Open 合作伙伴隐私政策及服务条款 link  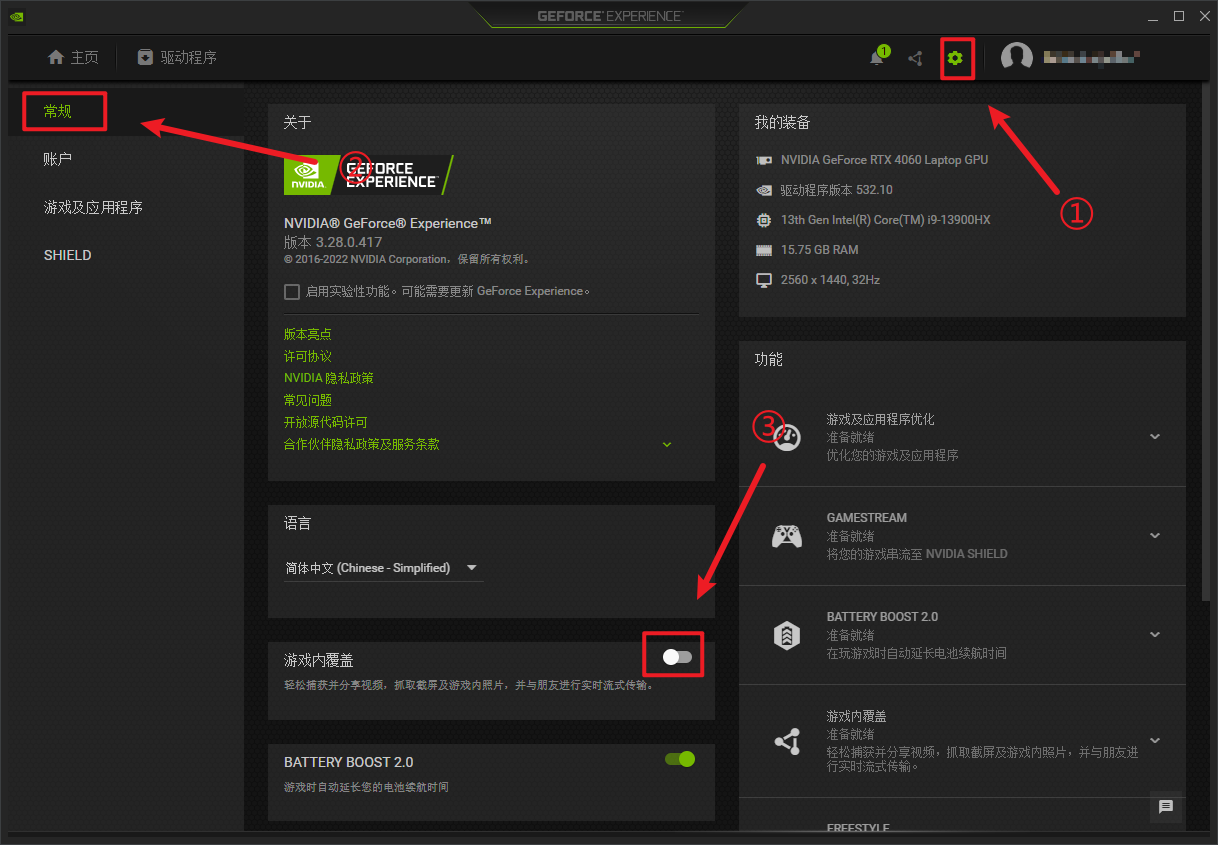pyautogui.click(x=362, y=444)
